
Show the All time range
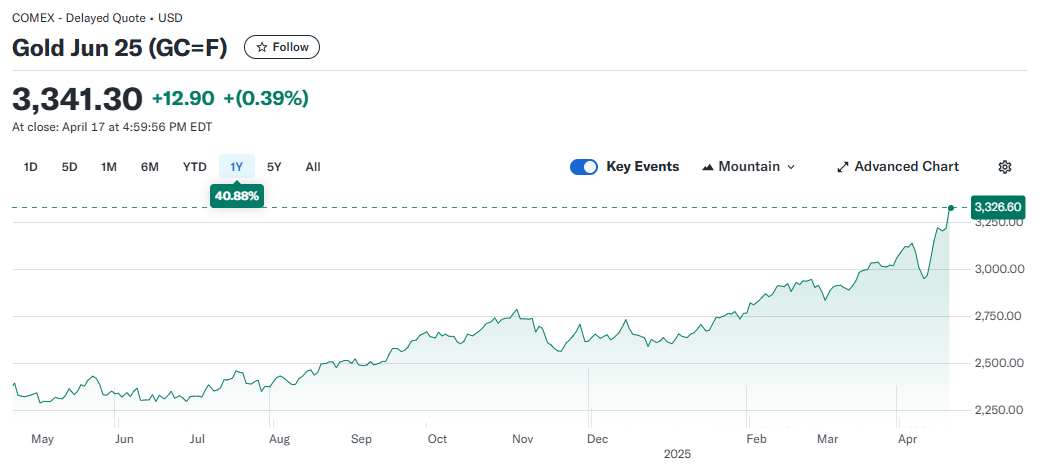(x=313, y=167)
